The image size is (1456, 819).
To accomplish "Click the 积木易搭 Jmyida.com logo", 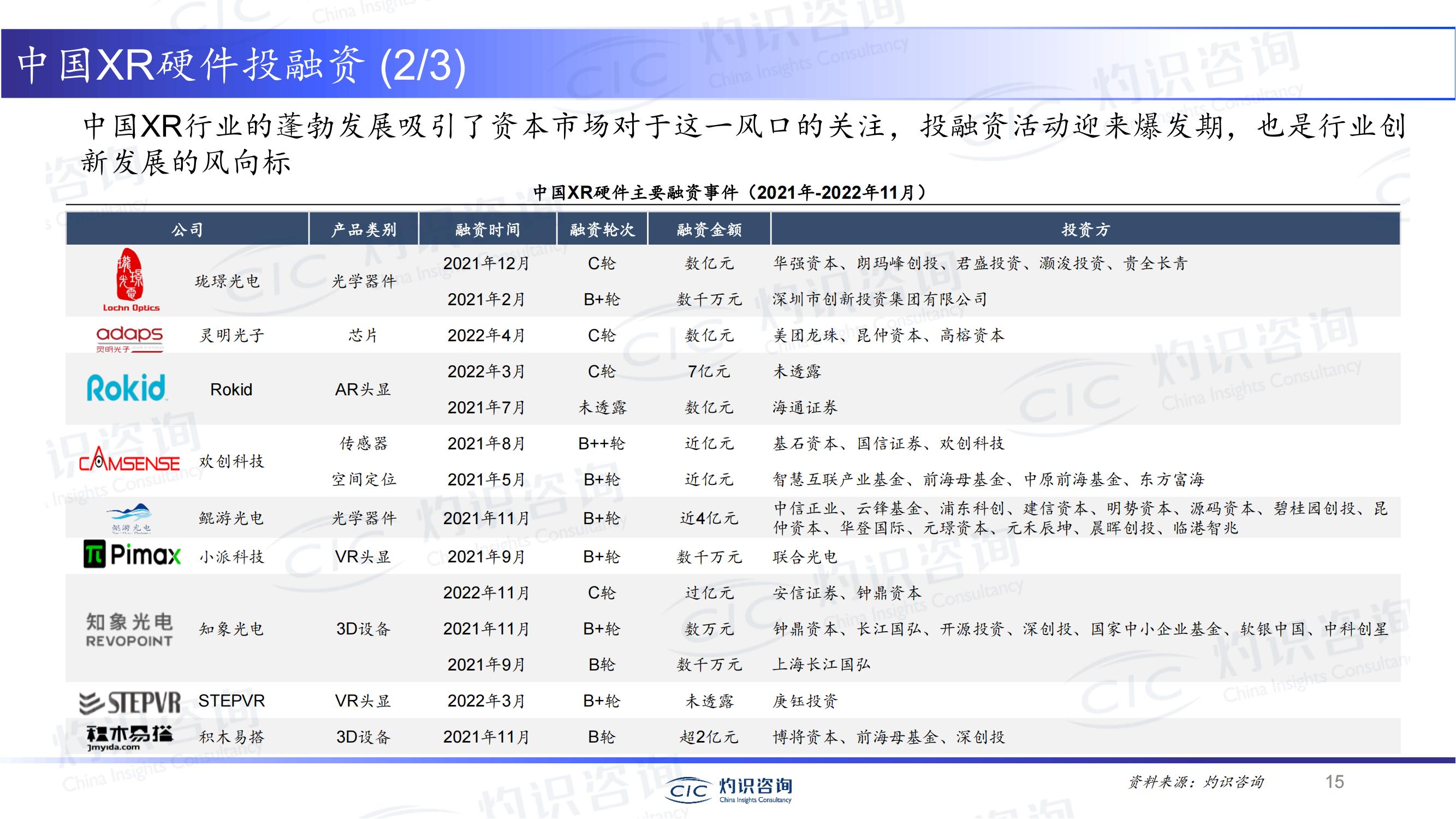I will coord(129,738).
